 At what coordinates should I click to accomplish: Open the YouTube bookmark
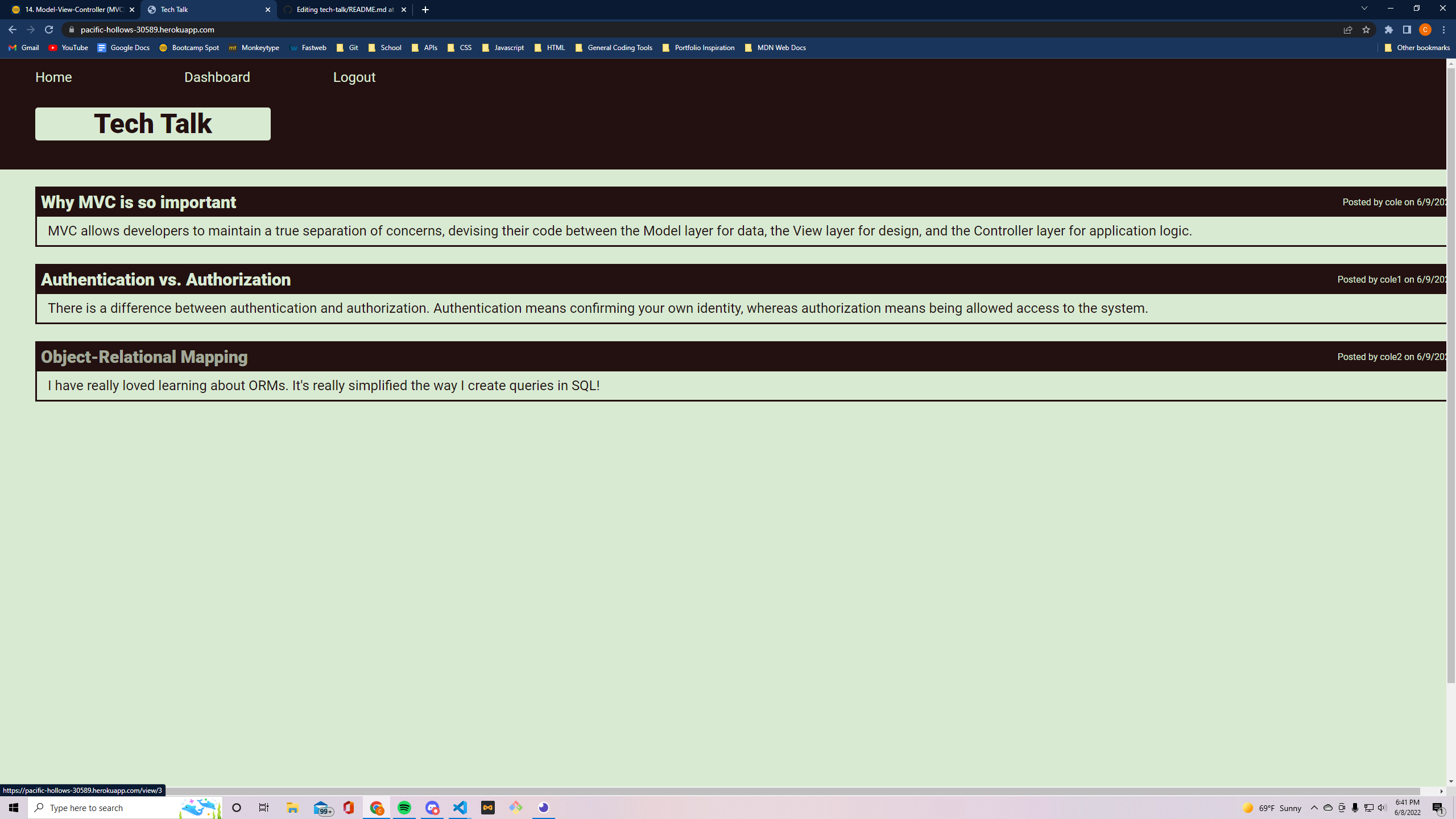68,48
